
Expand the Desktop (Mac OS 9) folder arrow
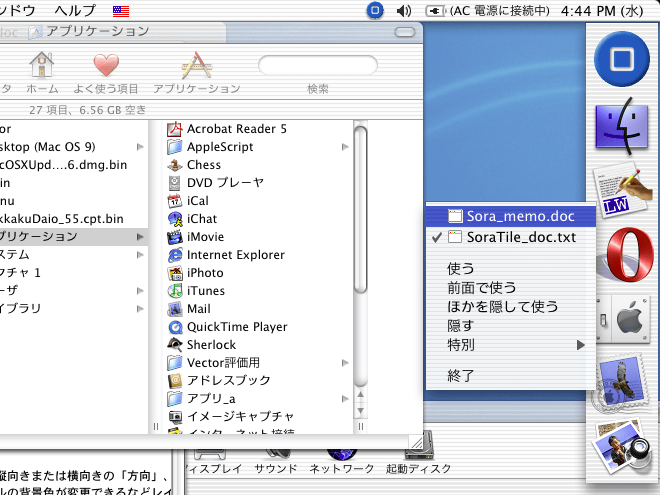pyautogui.click(x=140, y=147)
